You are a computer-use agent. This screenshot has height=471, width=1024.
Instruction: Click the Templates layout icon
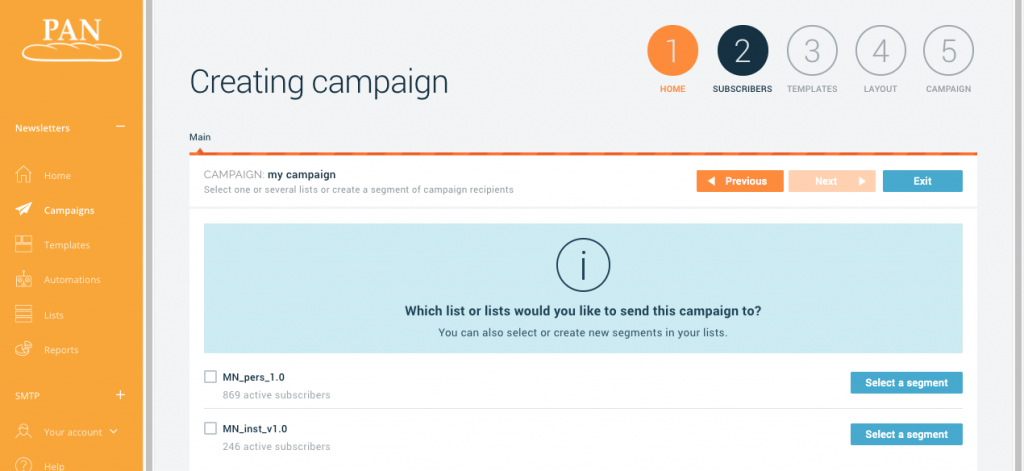pos(24,245)
